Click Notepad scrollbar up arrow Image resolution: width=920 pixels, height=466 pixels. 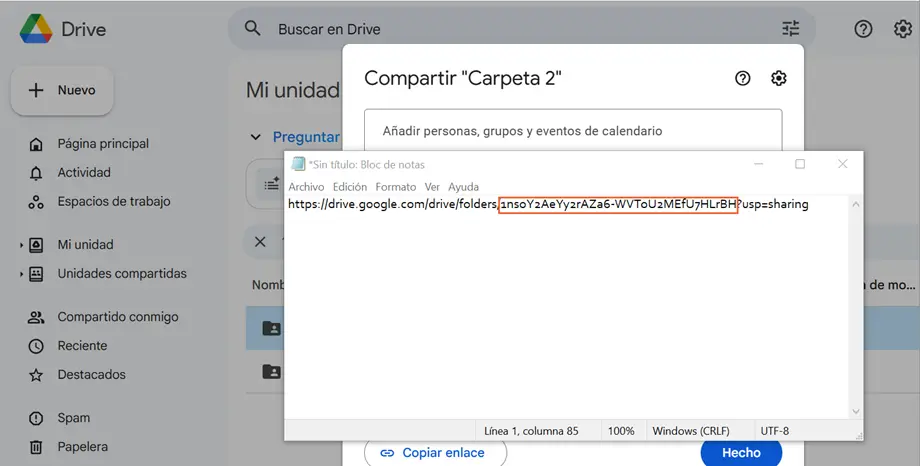[x=855, y=204]
